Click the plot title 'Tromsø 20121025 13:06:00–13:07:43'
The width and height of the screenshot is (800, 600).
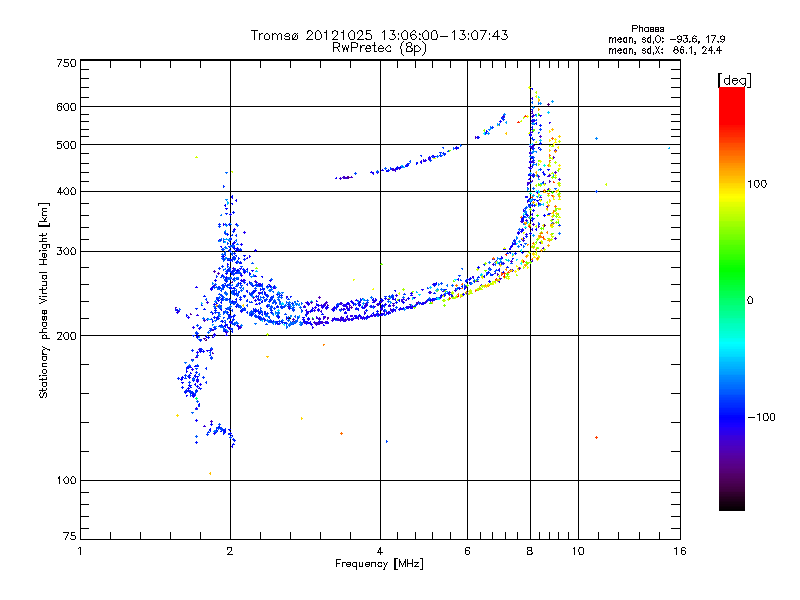379,35
